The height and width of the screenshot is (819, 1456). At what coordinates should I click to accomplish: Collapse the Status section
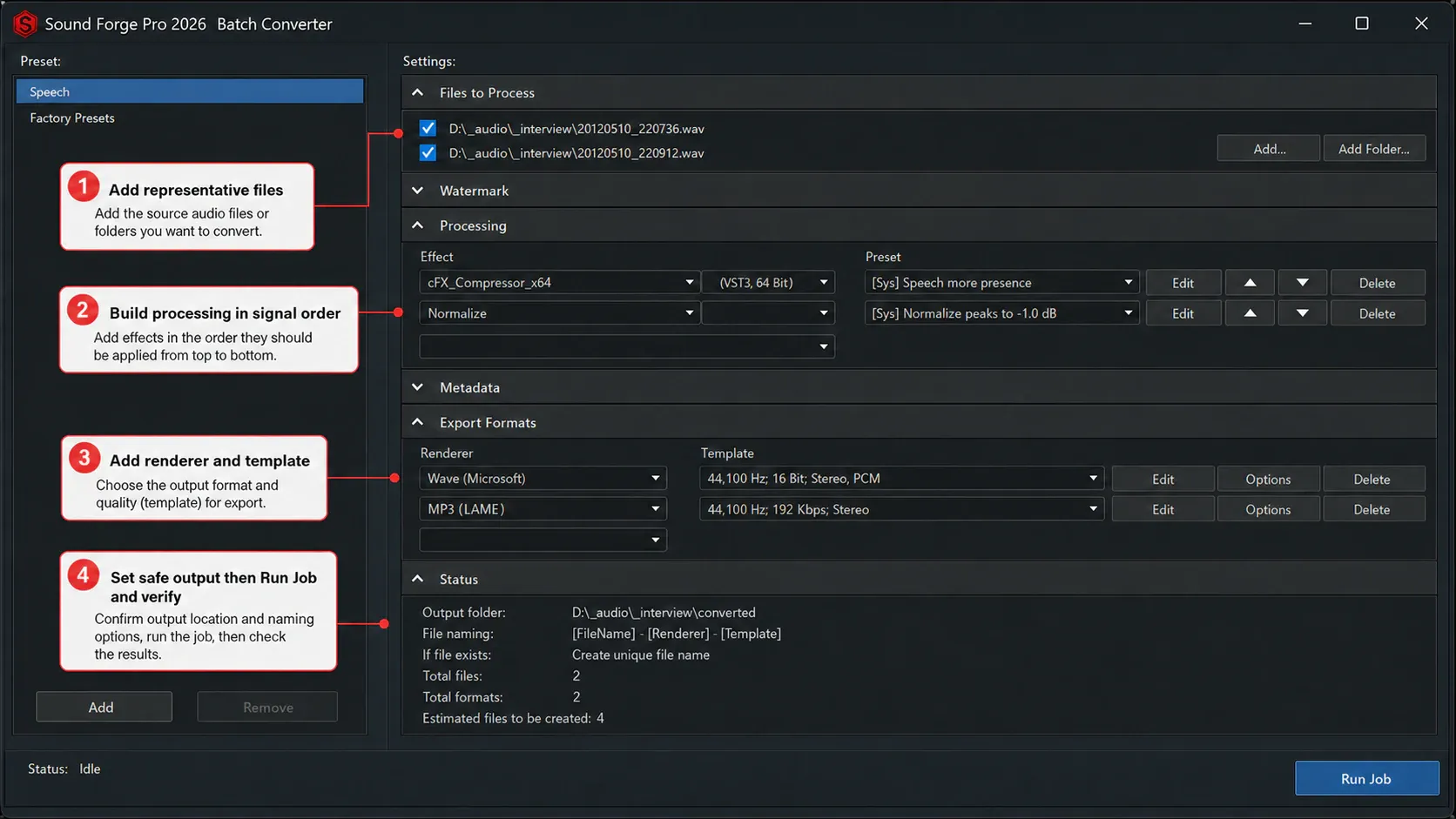(418, 579)
